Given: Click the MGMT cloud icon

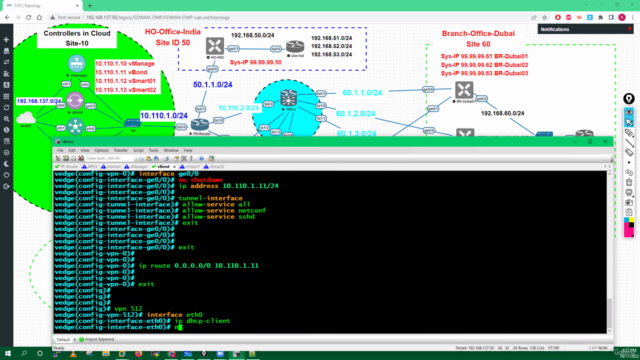Looking at the screenshot, I should click(x=26, y=118).
